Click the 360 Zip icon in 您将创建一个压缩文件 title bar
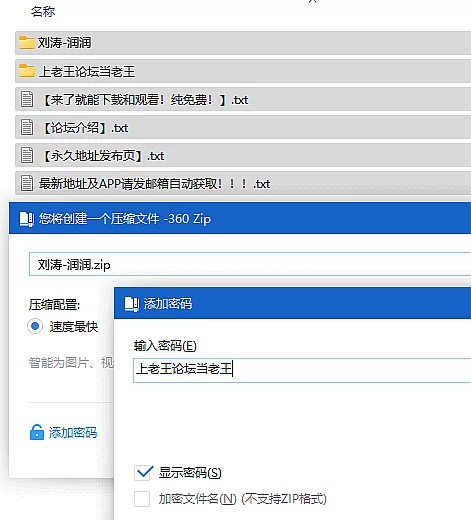 [27, 219]
